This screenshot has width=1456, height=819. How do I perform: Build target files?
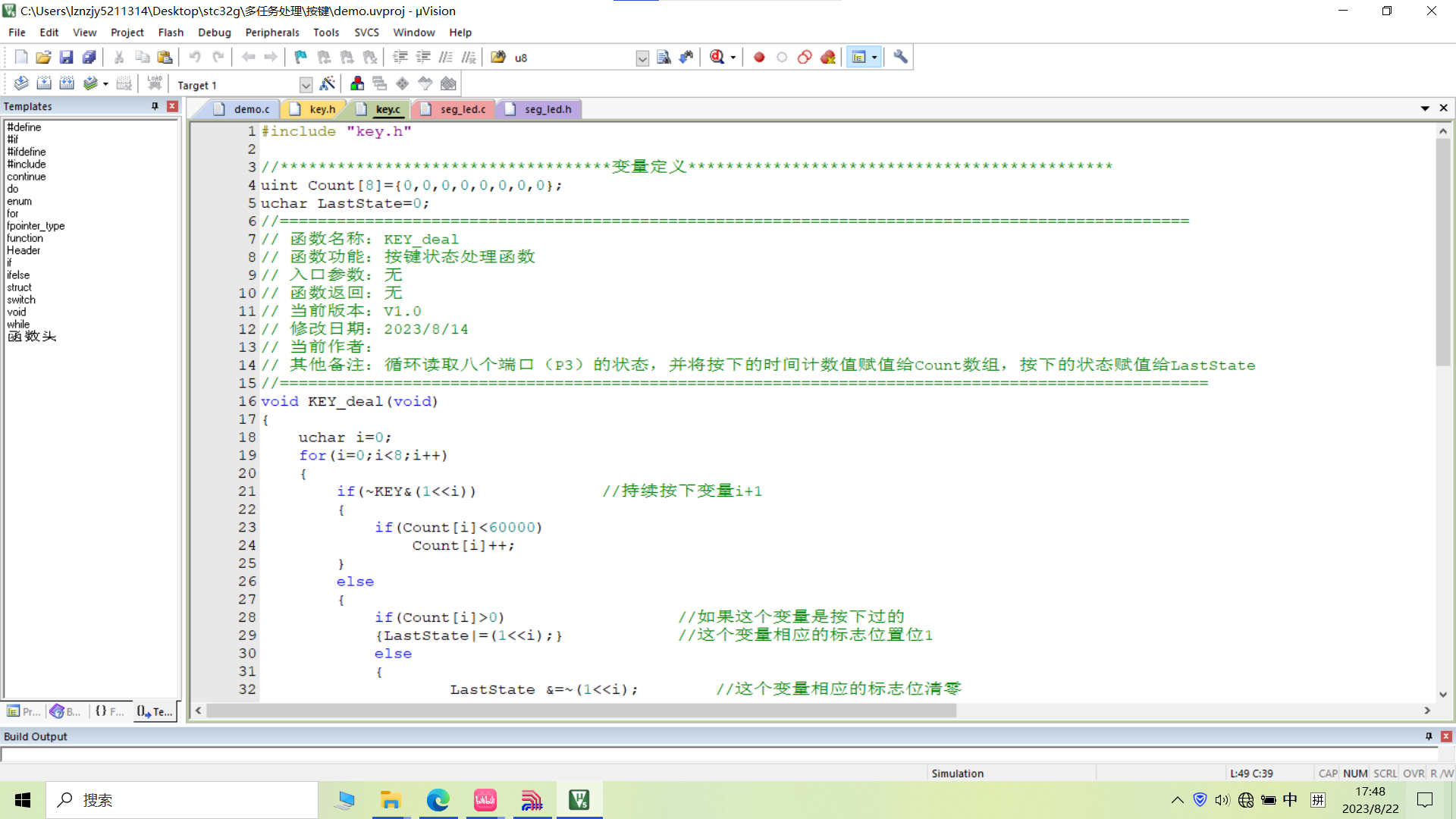tap(44, 83)
